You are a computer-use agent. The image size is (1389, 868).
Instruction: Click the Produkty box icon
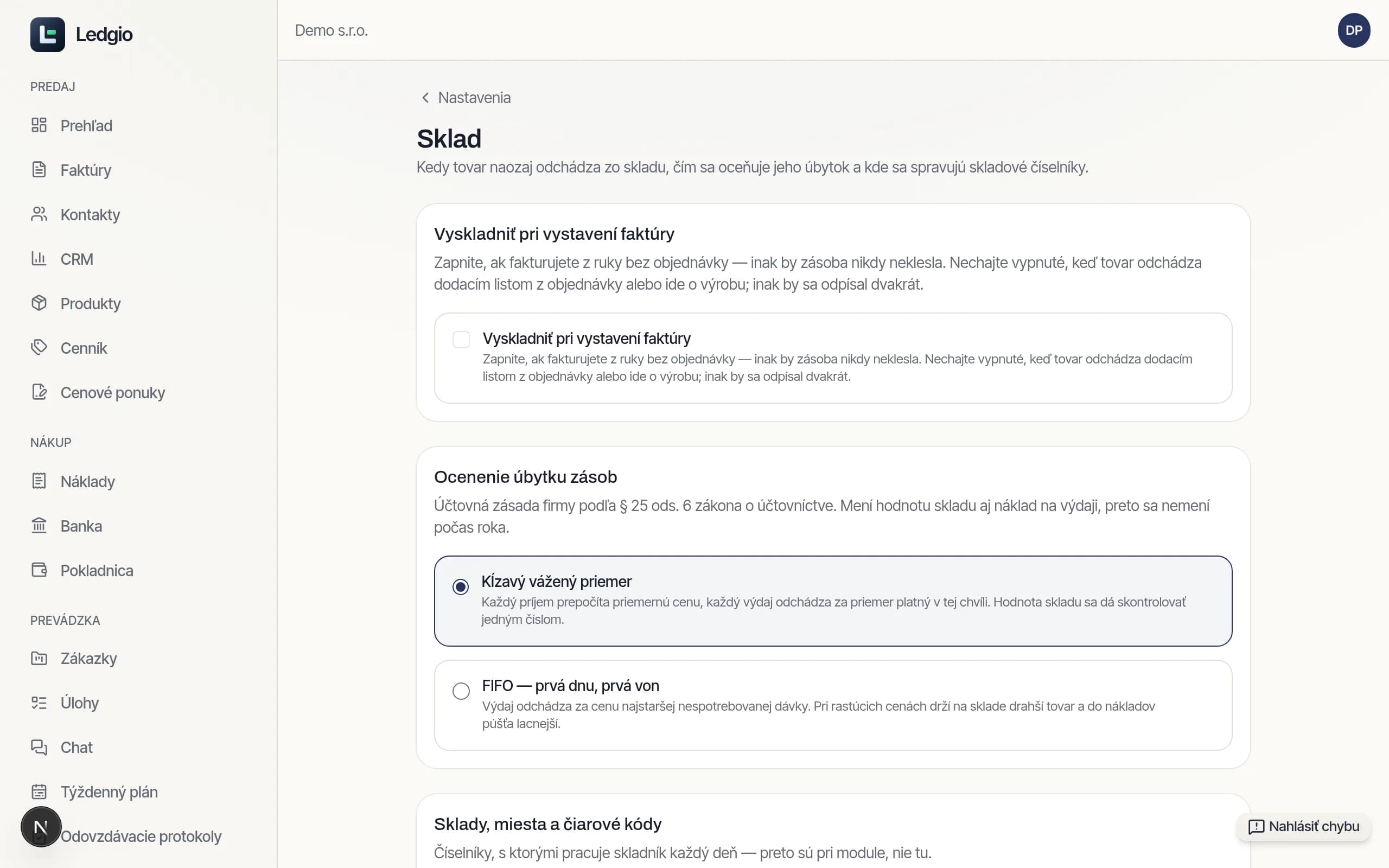tap(39, 303)
